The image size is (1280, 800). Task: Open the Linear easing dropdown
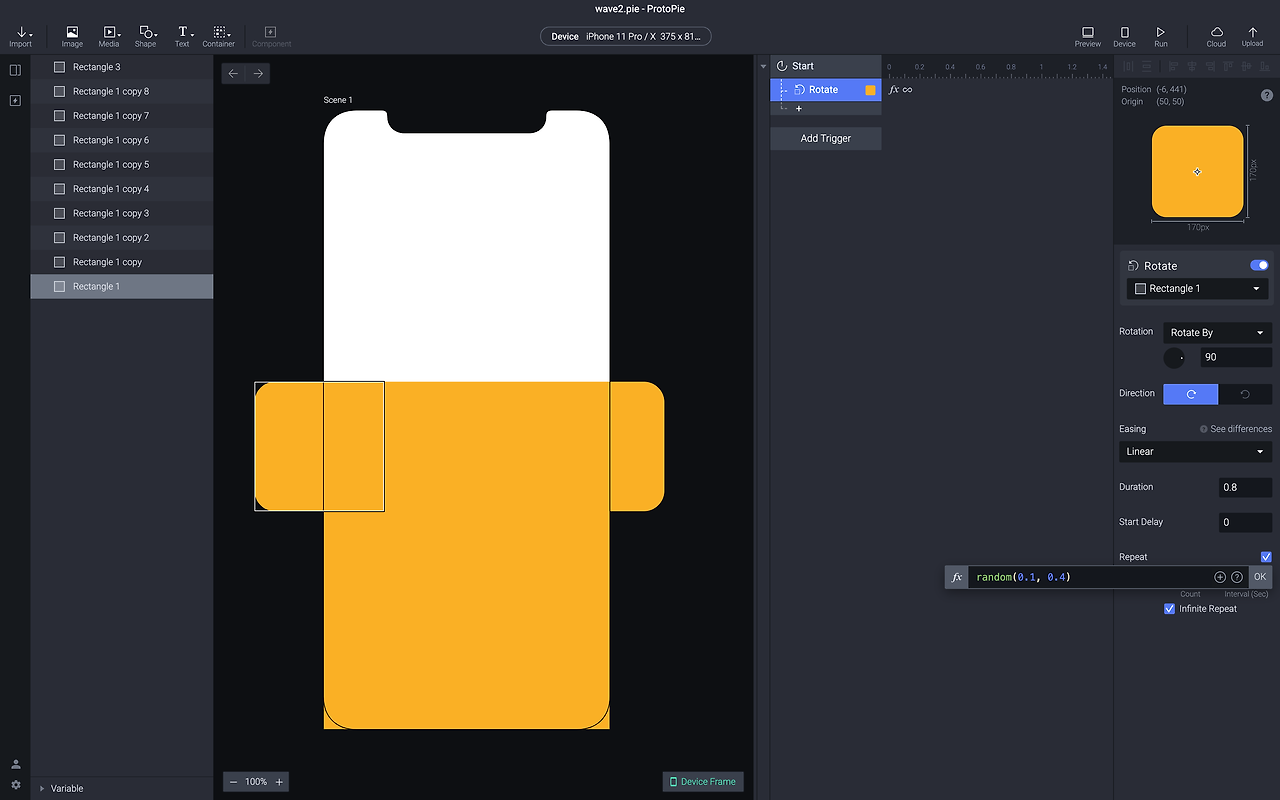[1195, 452]
